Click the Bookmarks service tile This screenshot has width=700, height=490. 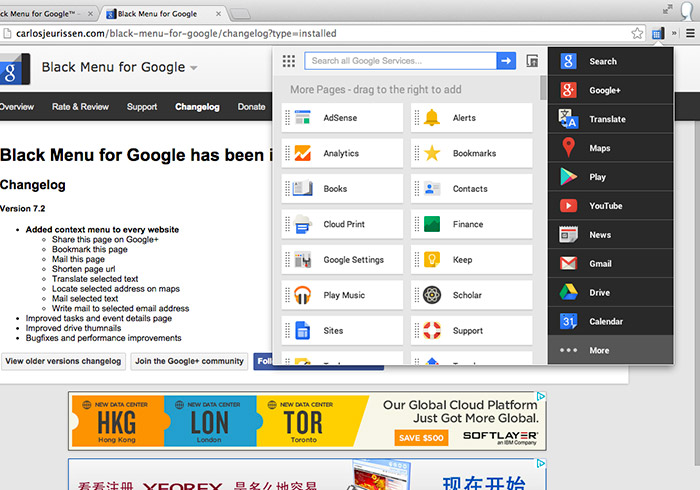pos(471,153)
